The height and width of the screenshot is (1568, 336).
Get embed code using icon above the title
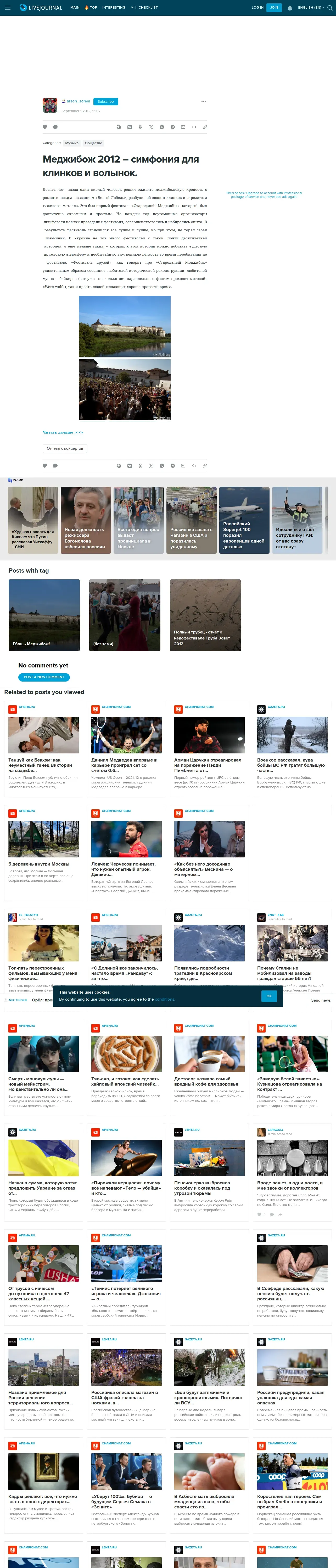coord(194,127)
